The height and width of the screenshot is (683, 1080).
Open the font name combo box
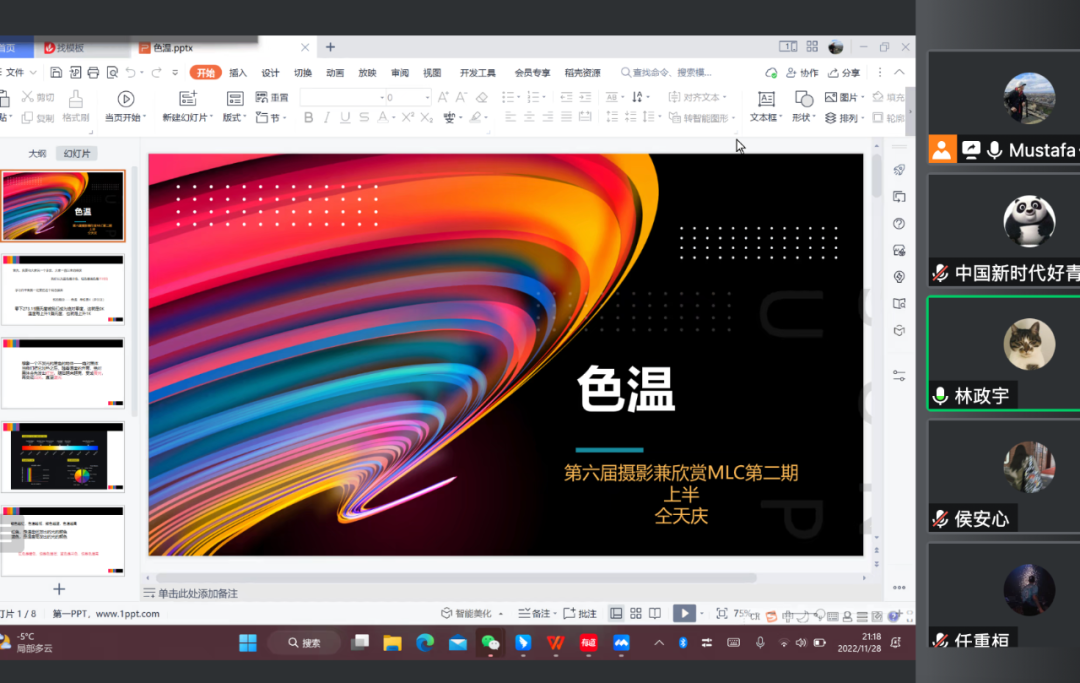click(x=340, y=98)
